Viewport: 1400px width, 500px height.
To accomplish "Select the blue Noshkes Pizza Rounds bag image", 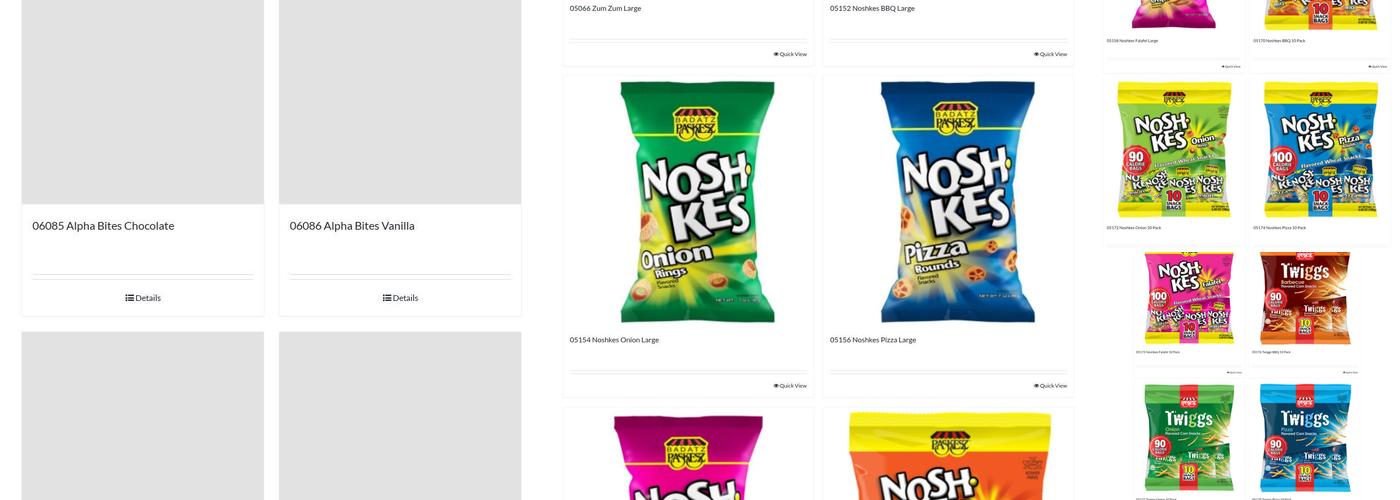I will point(948,202).
